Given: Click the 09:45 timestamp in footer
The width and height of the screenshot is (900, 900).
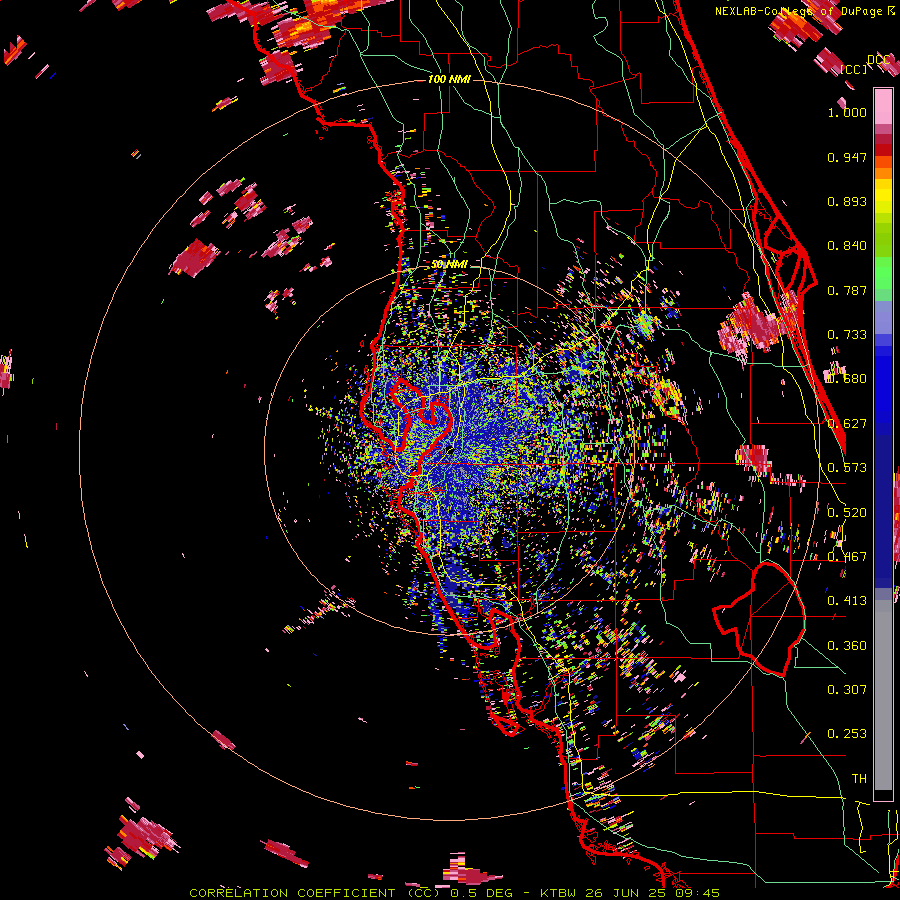Looking at the screenshot, I should pos(699,893).
